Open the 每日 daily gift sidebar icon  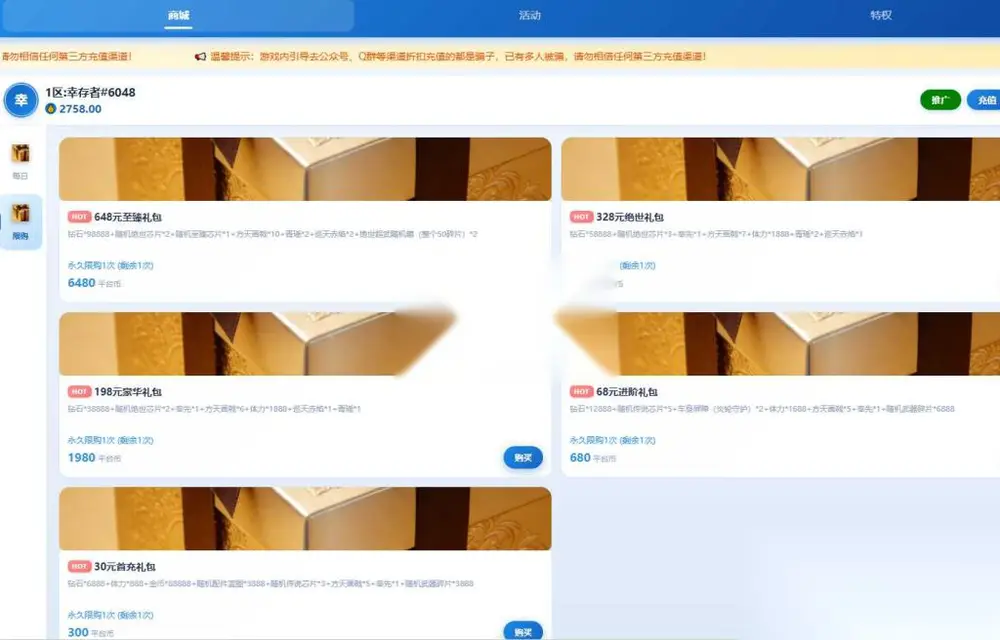pyautogui.click(x=20, y=154)
